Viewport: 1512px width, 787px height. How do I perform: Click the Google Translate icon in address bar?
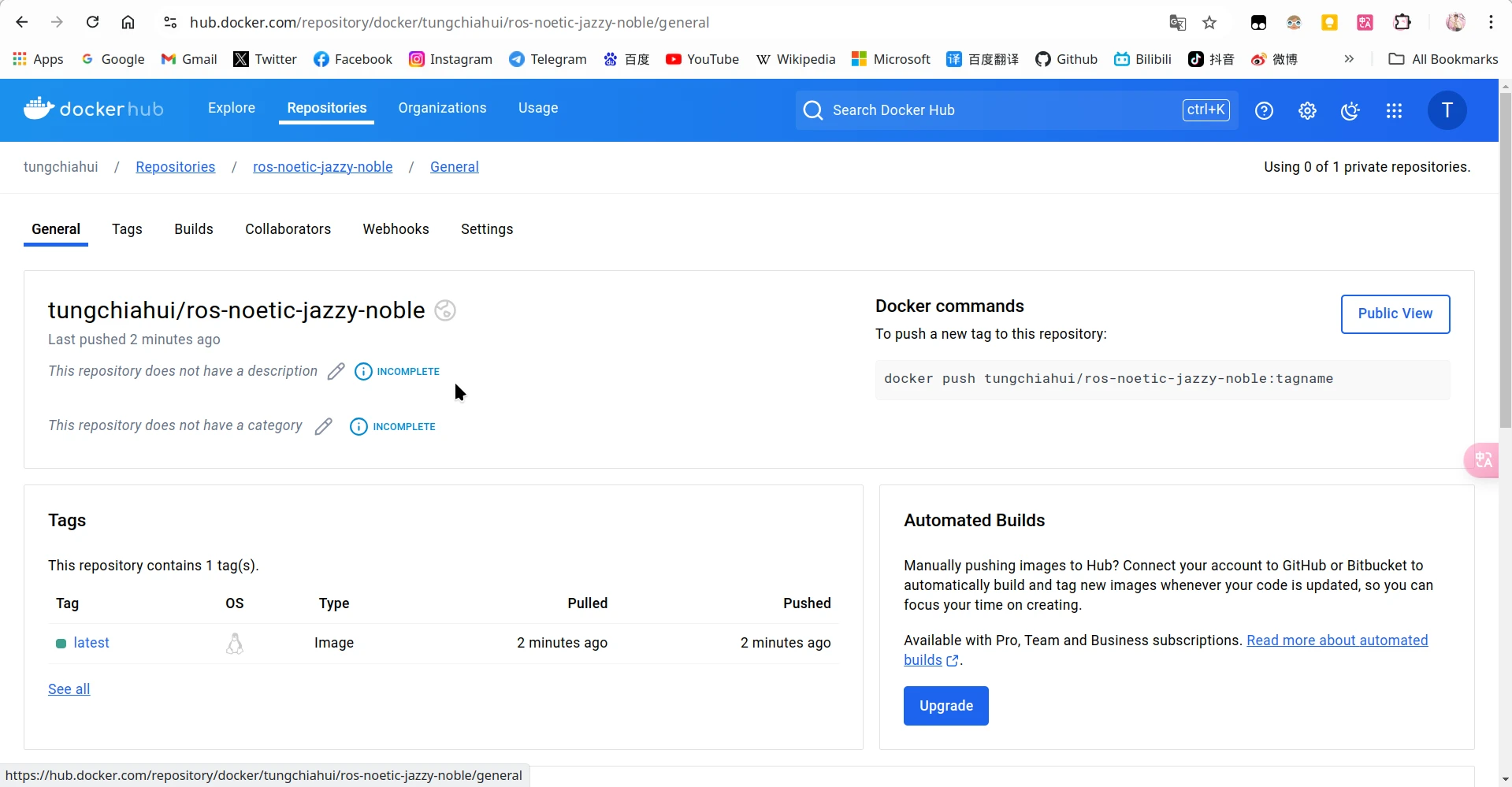tap(1177, 23)
